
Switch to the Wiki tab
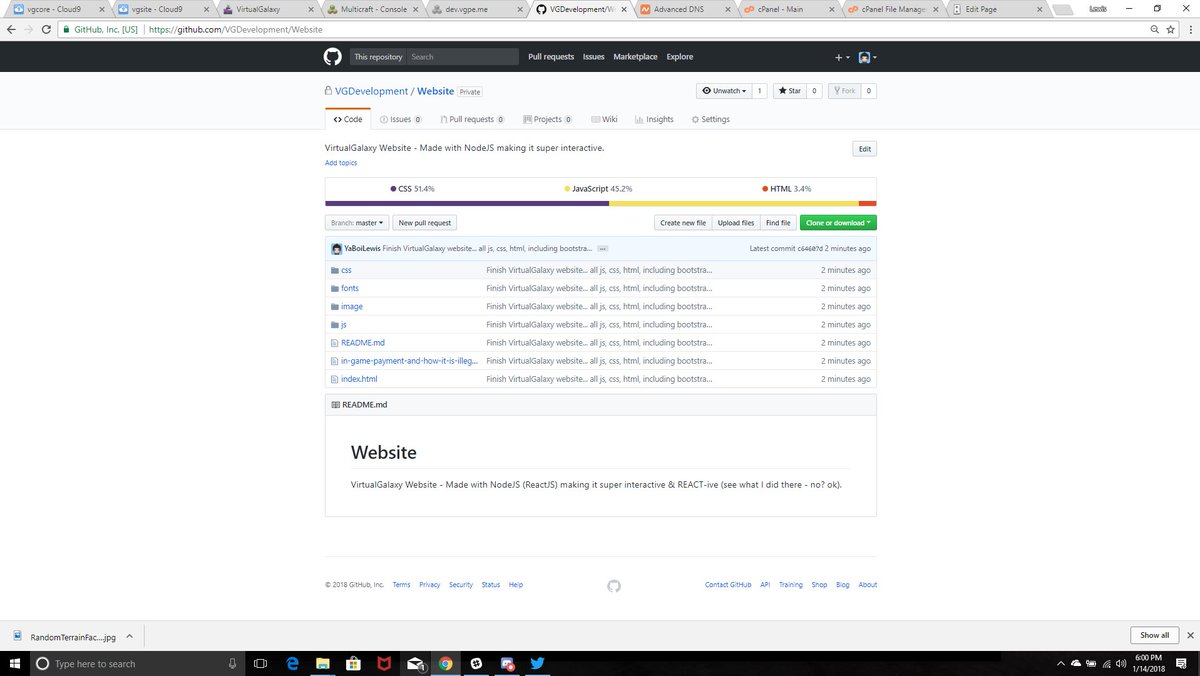click(604, 119)
